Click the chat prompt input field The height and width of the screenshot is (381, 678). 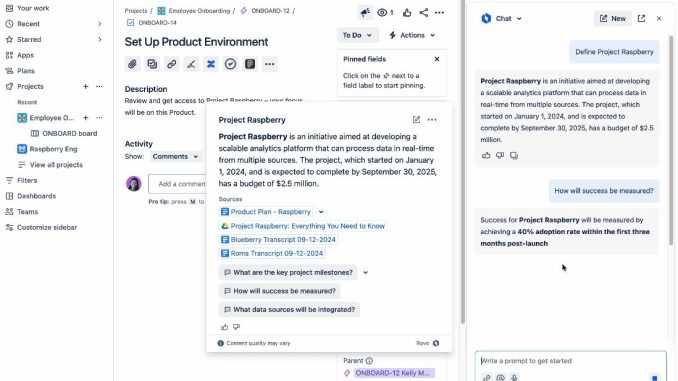[570, 361]
